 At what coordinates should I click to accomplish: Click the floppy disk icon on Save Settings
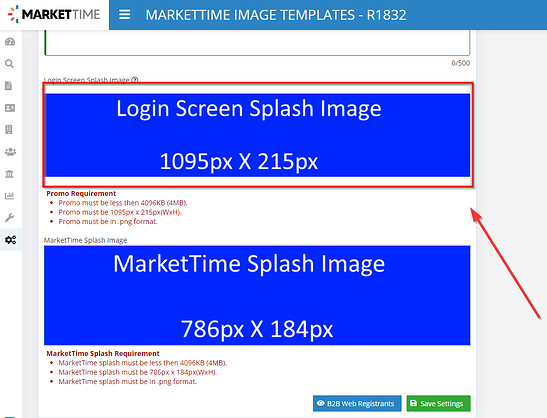coord(413,403)
